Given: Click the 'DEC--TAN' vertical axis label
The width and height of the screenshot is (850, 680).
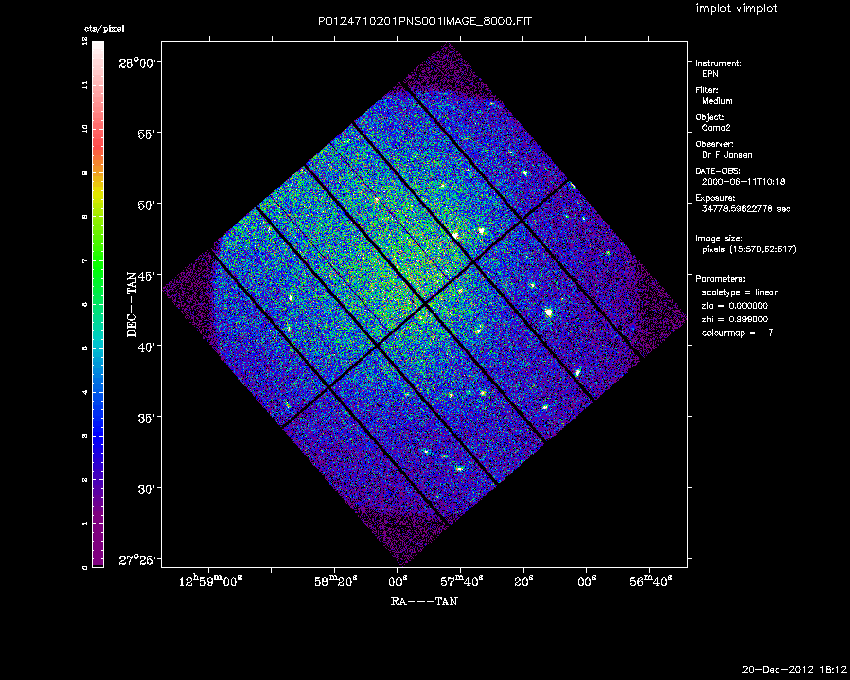Looking at the screenshot, I should 132,304.
